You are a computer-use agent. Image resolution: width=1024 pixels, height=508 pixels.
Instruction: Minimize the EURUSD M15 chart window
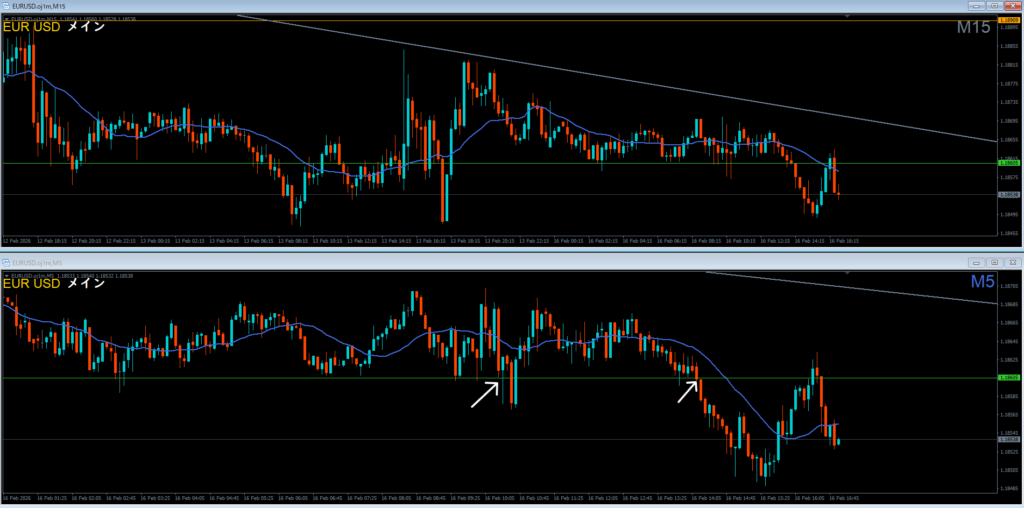[x=978, y=6]
